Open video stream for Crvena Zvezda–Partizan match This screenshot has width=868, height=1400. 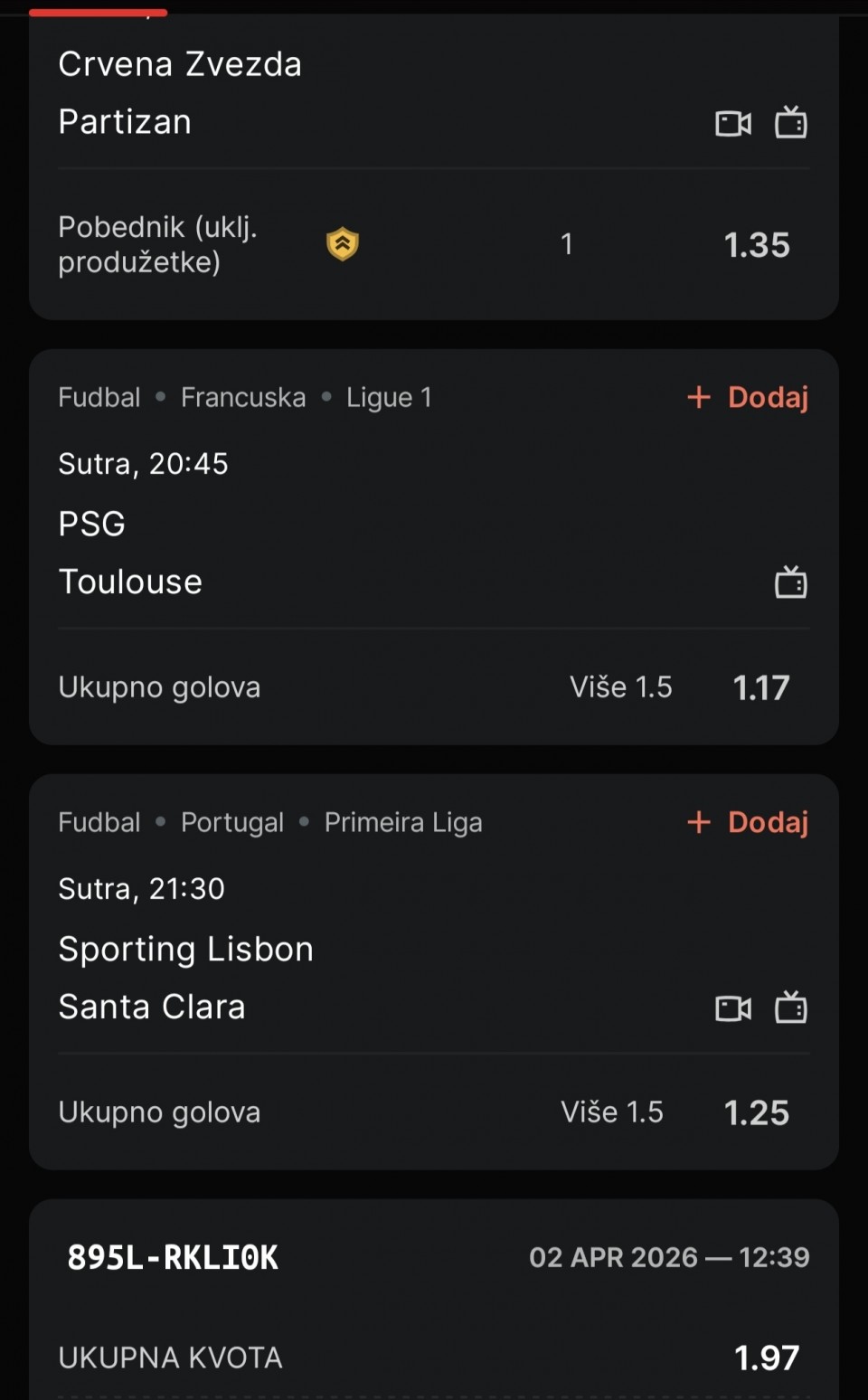tap(732, 123)
